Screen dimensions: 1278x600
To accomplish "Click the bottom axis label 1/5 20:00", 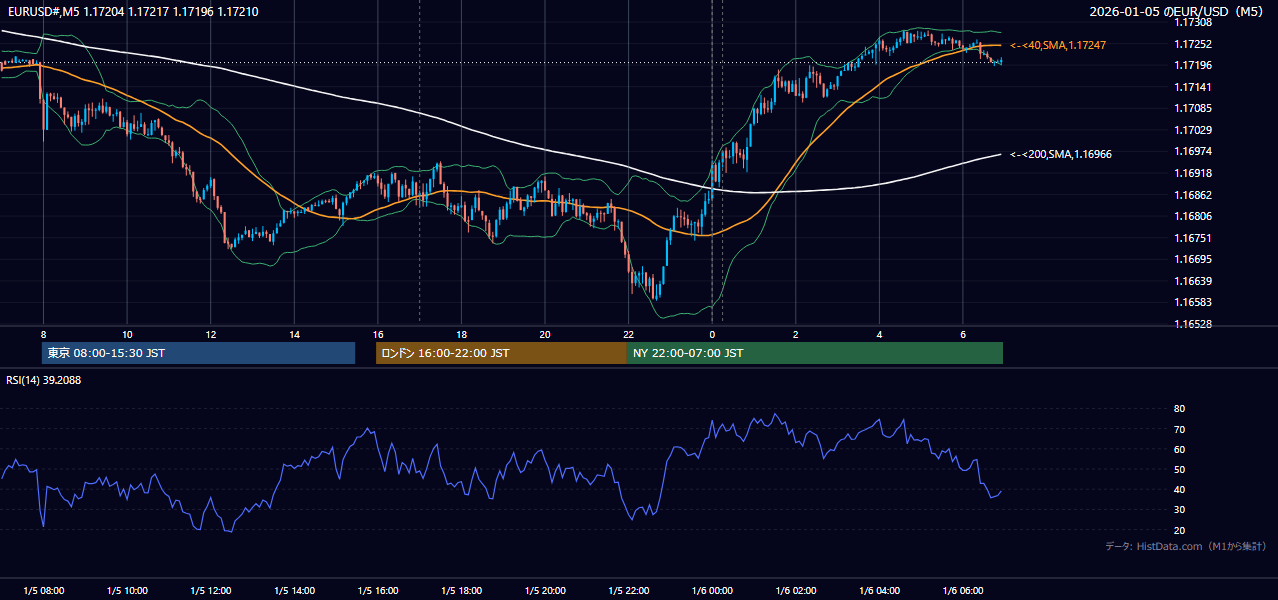I will pos(545,591).
